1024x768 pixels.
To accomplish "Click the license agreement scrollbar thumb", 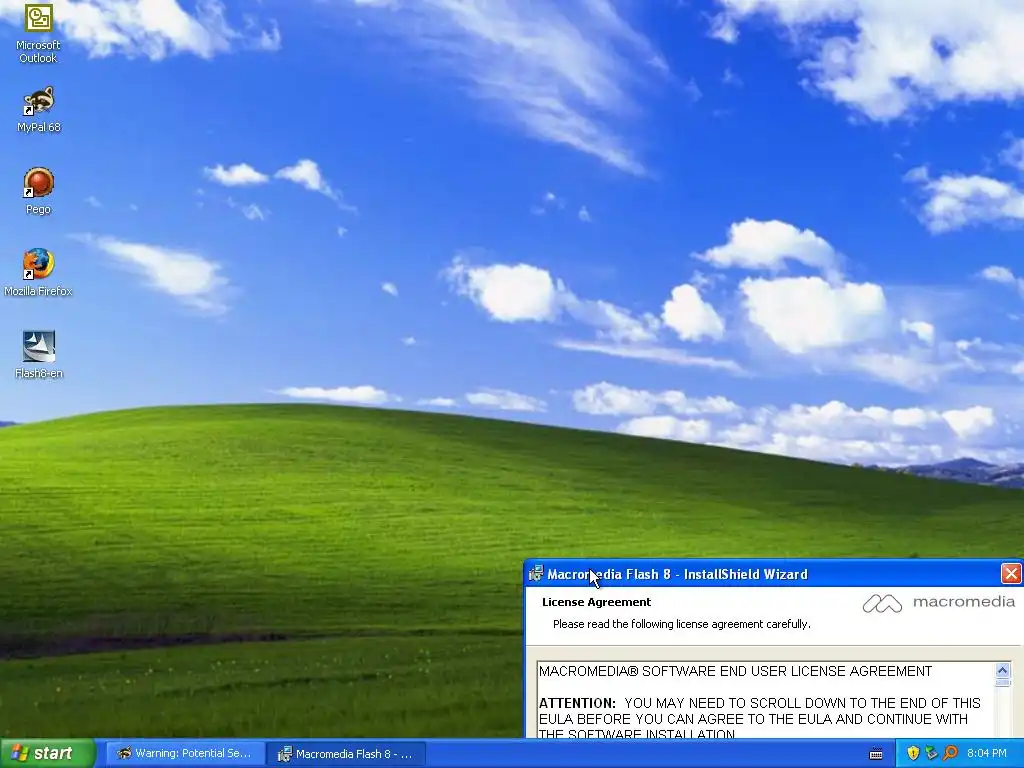I will [1002, 682].
